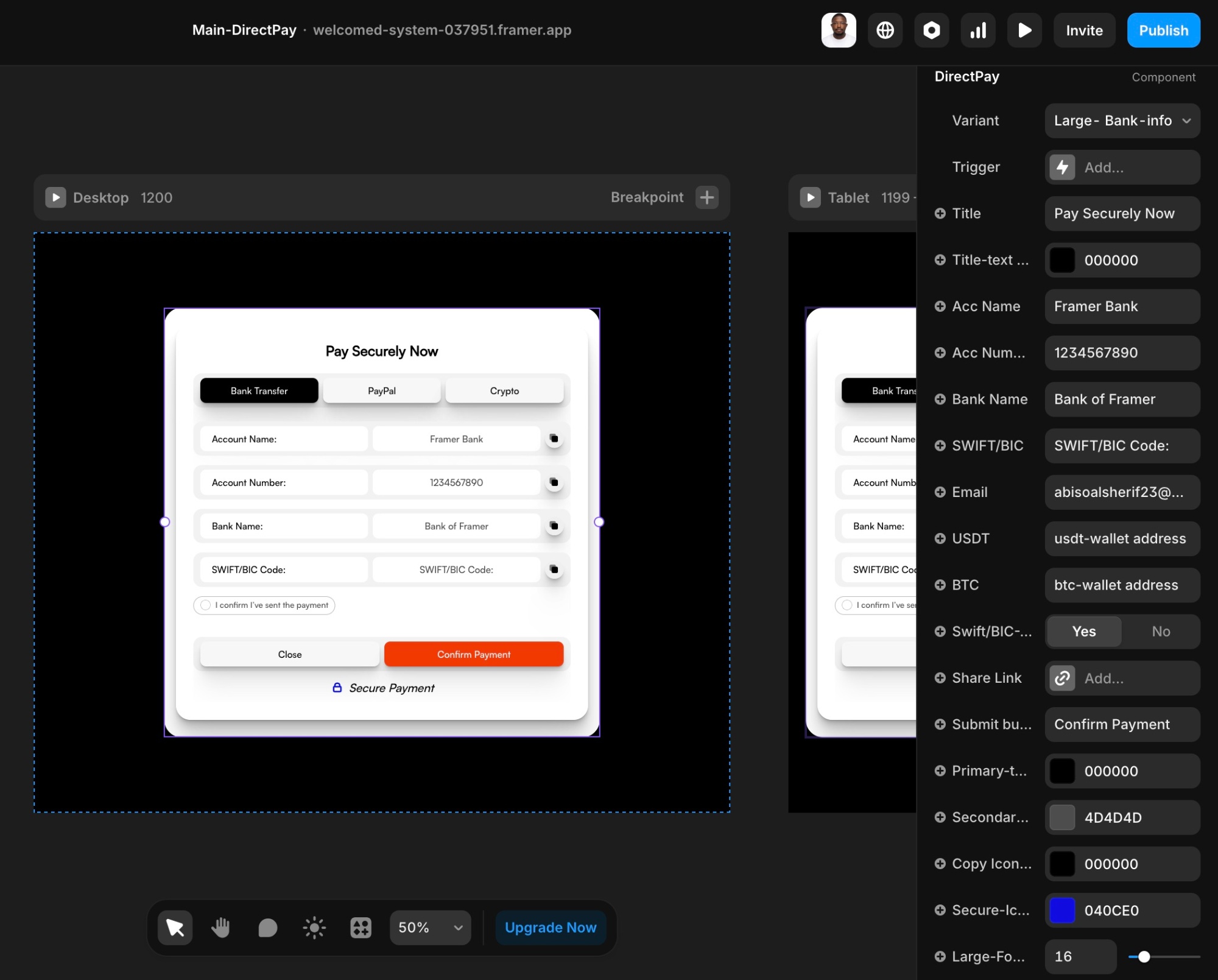Switch to the Crypto tab
Image resolution: width=1218 pixels, height=980 pixels.
[504, 391]
